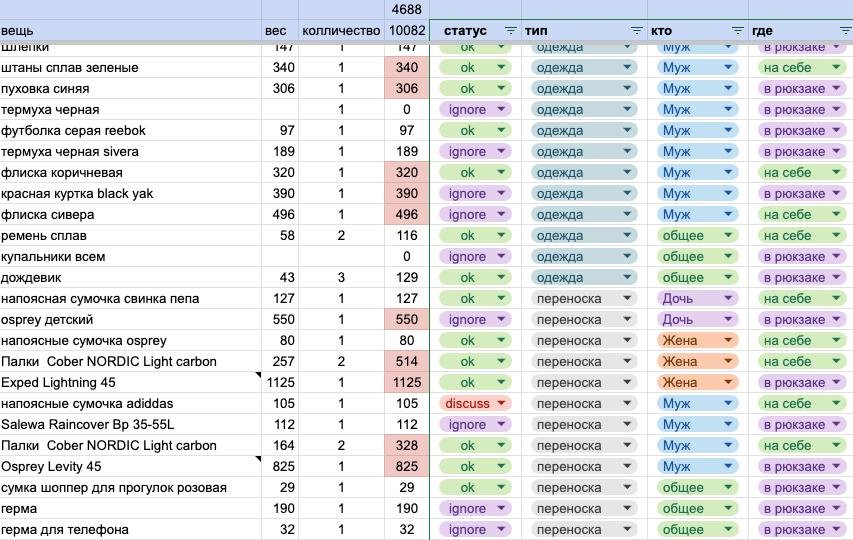
Task: Open где dropdown for штаны сплав зеленые
Action: 836,68
